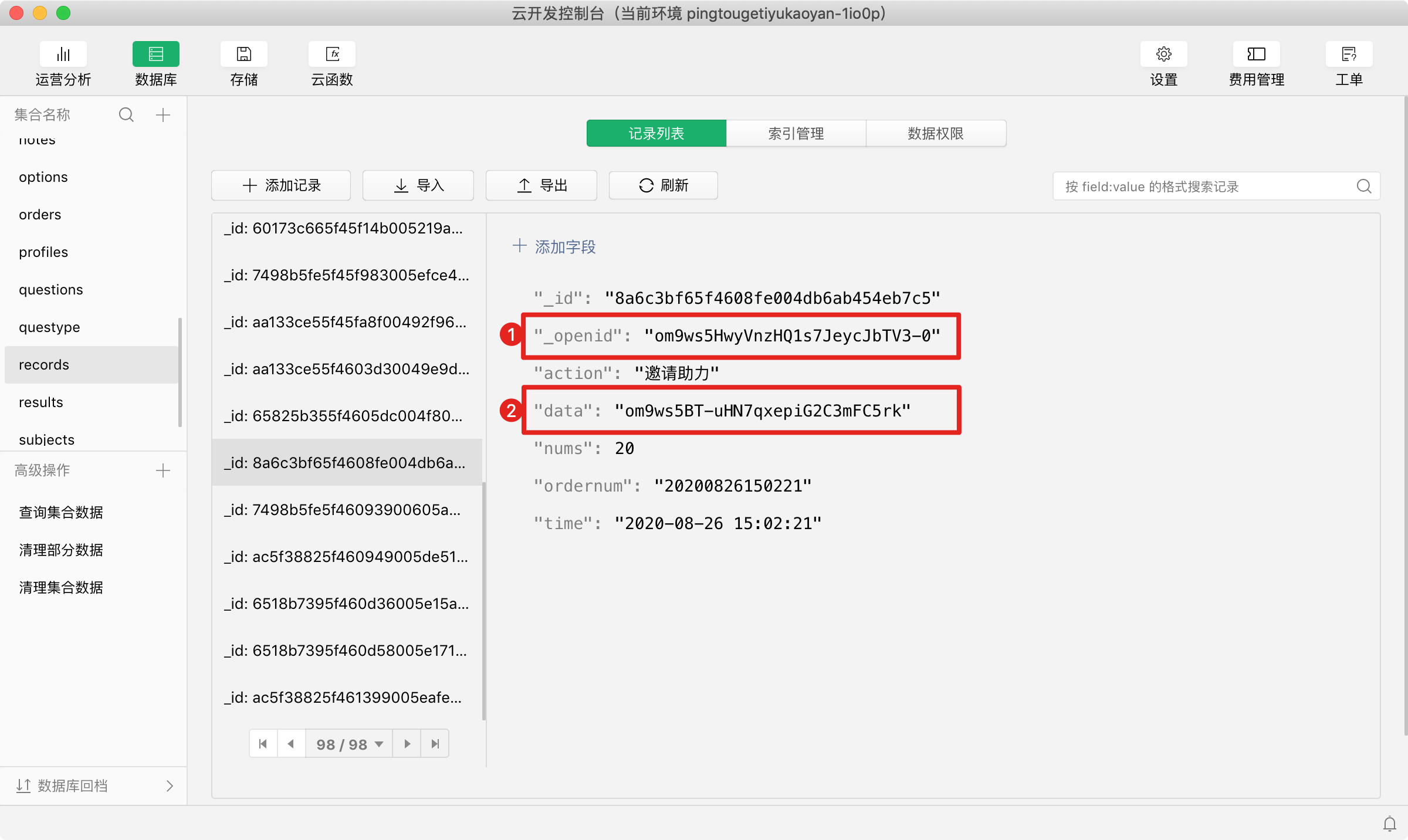The height and width of the screenshot is (840, 1408).
Task: Click the collection name search magnifier
Action: coord(126,115)
